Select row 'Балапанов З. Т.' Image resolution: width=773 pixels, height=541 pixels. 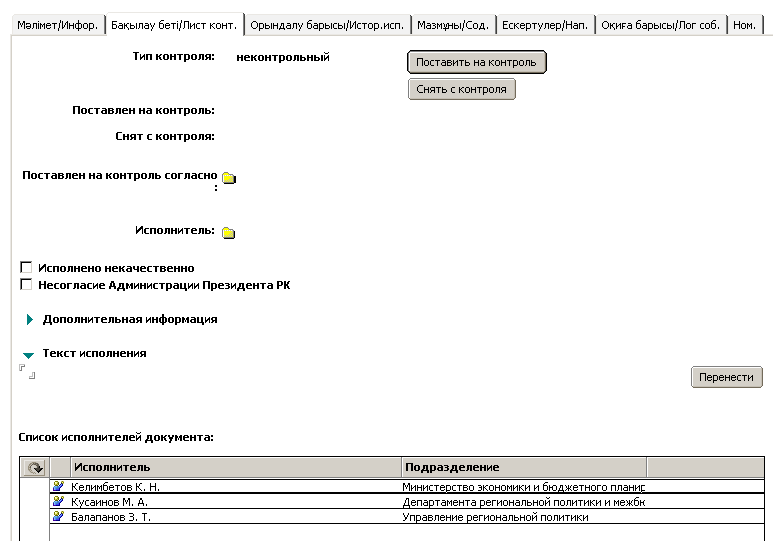click(x=407, y=517)
